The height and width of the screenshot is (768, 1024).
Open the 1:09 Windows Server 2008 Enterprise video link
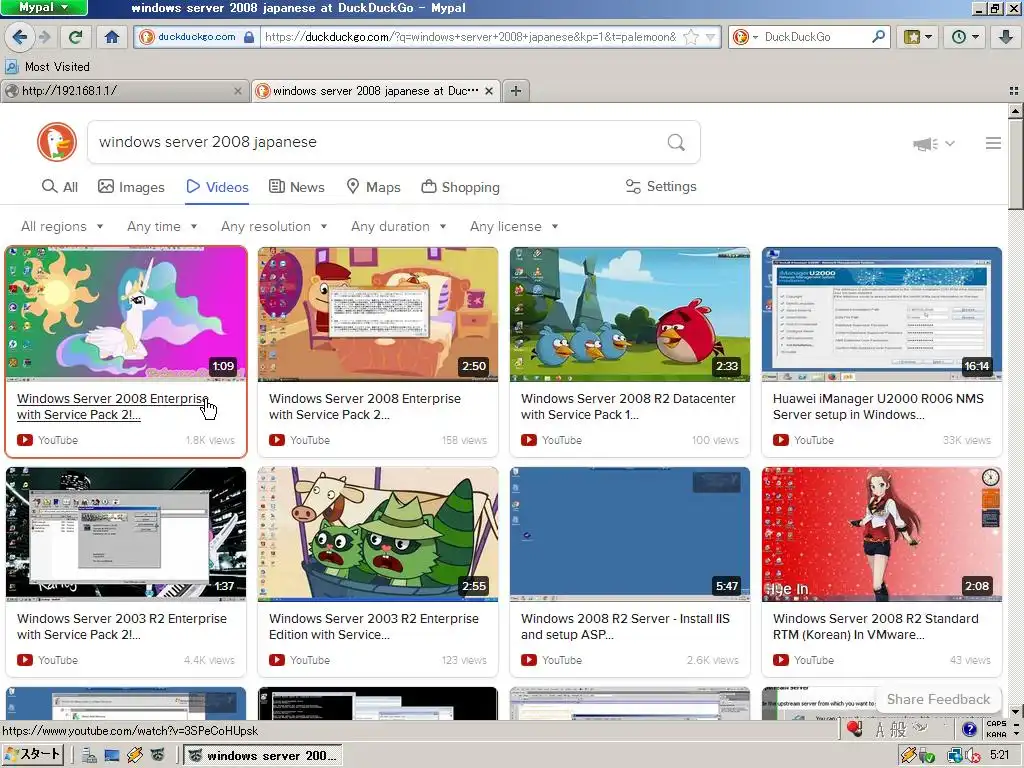(112, 406)
